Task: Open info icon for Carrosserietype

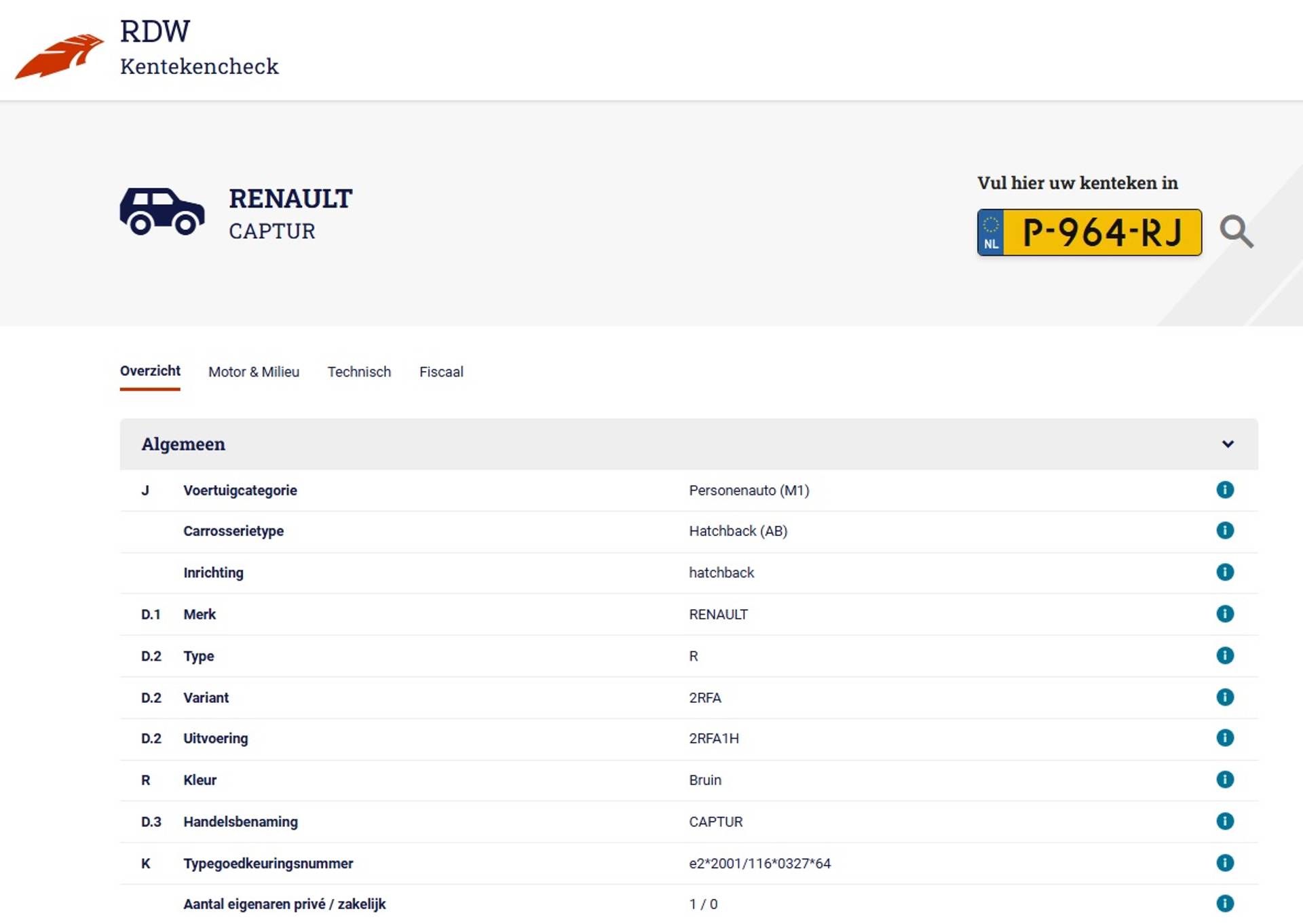Action: [x=1224, y=531]
